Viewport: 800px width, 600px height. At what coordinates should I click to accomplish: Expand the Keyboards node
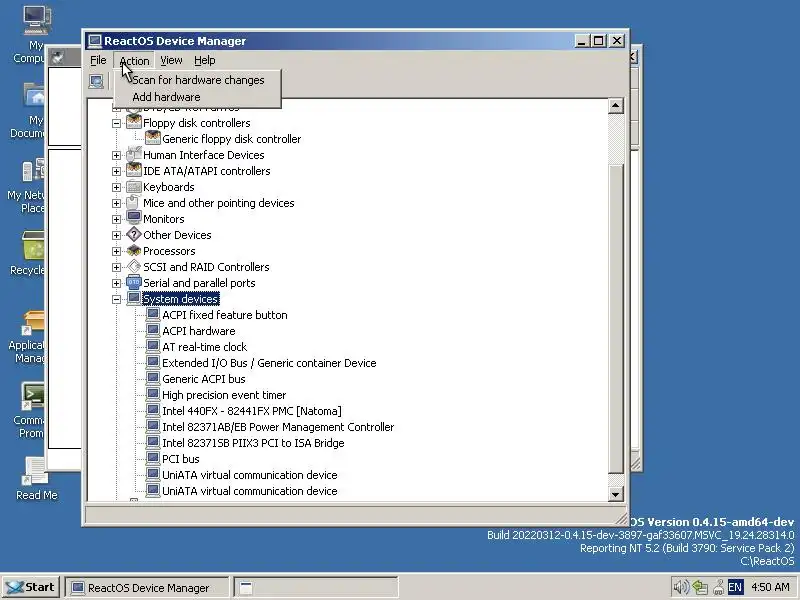(x=116, y=187)
